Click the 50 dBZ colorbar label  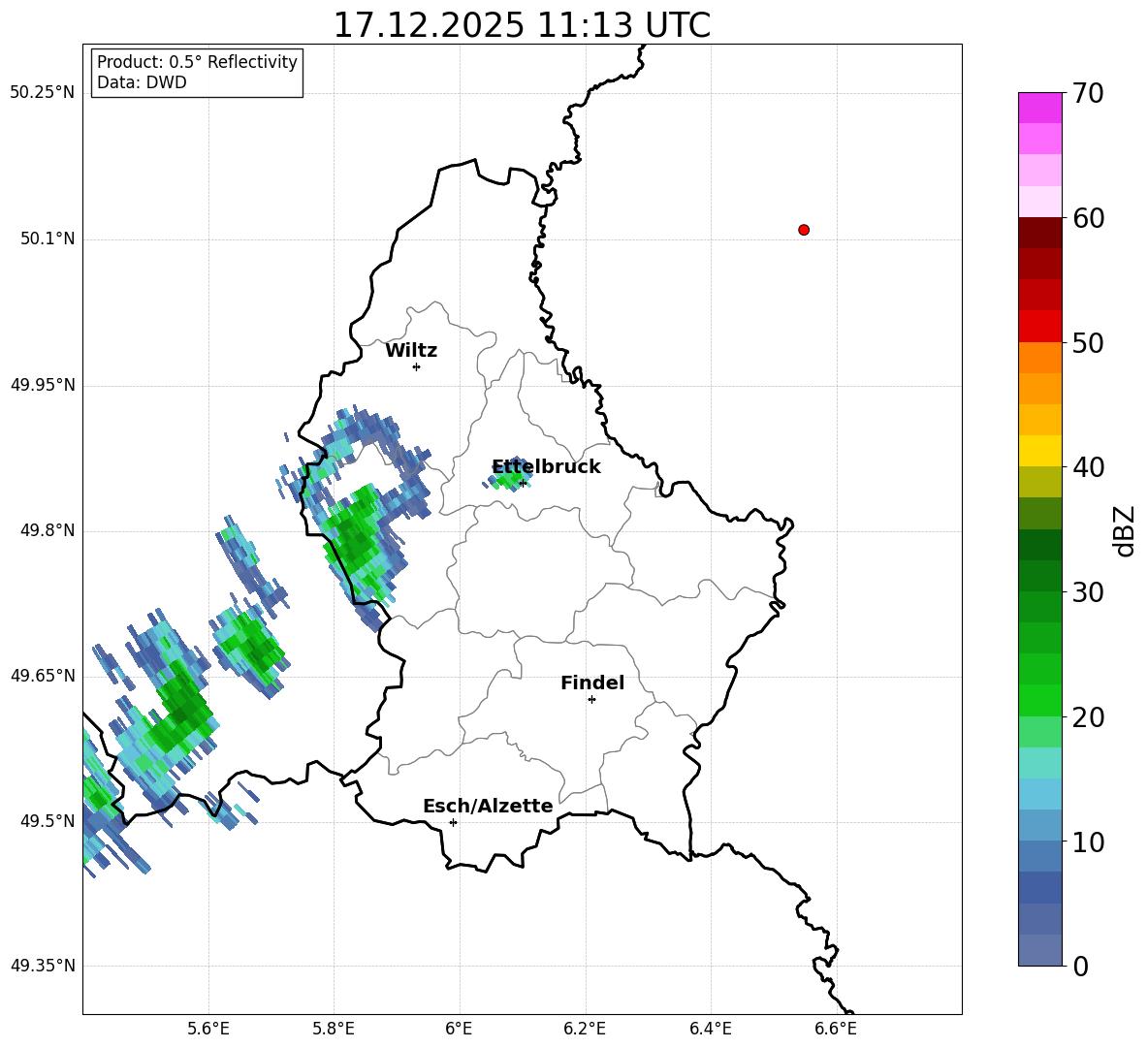point(1088,342)
